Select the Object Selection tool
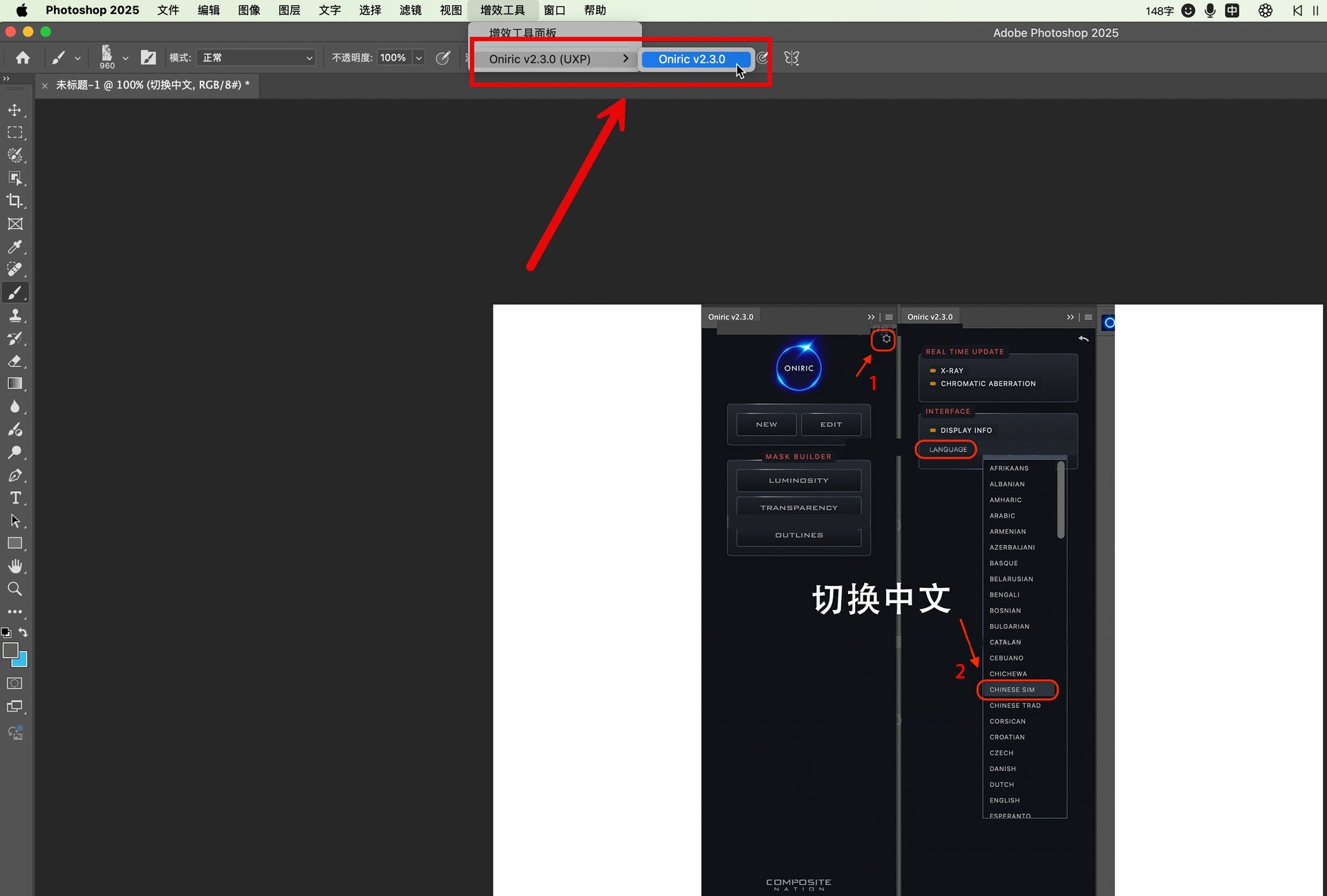The image size is (1327, 896). (x=15, y=178)
